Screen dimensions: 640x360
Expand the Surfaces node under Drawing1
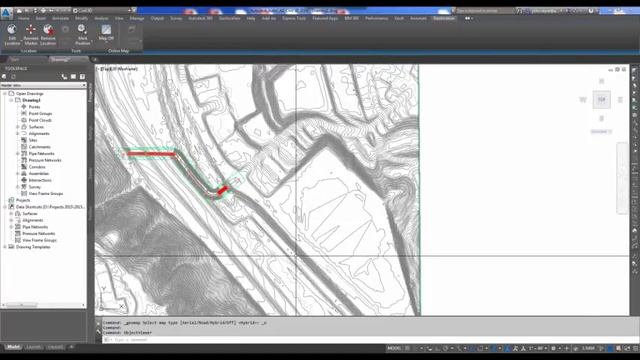(x=18, y=127)
